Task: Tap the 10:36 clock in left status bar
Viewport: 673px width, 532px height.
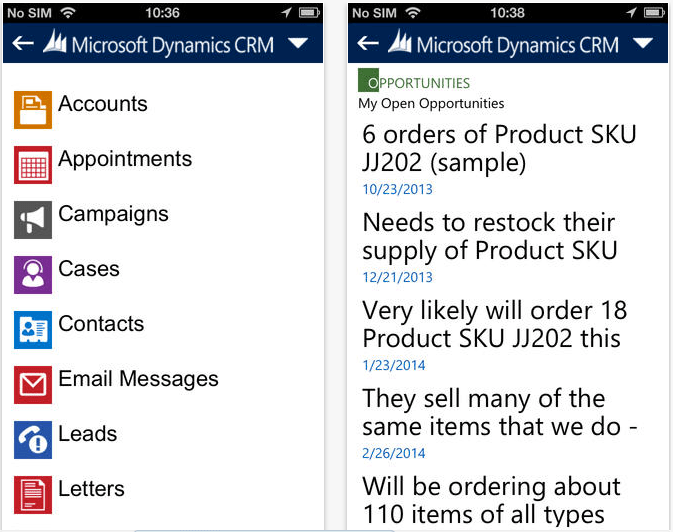Action: [162, 13]
